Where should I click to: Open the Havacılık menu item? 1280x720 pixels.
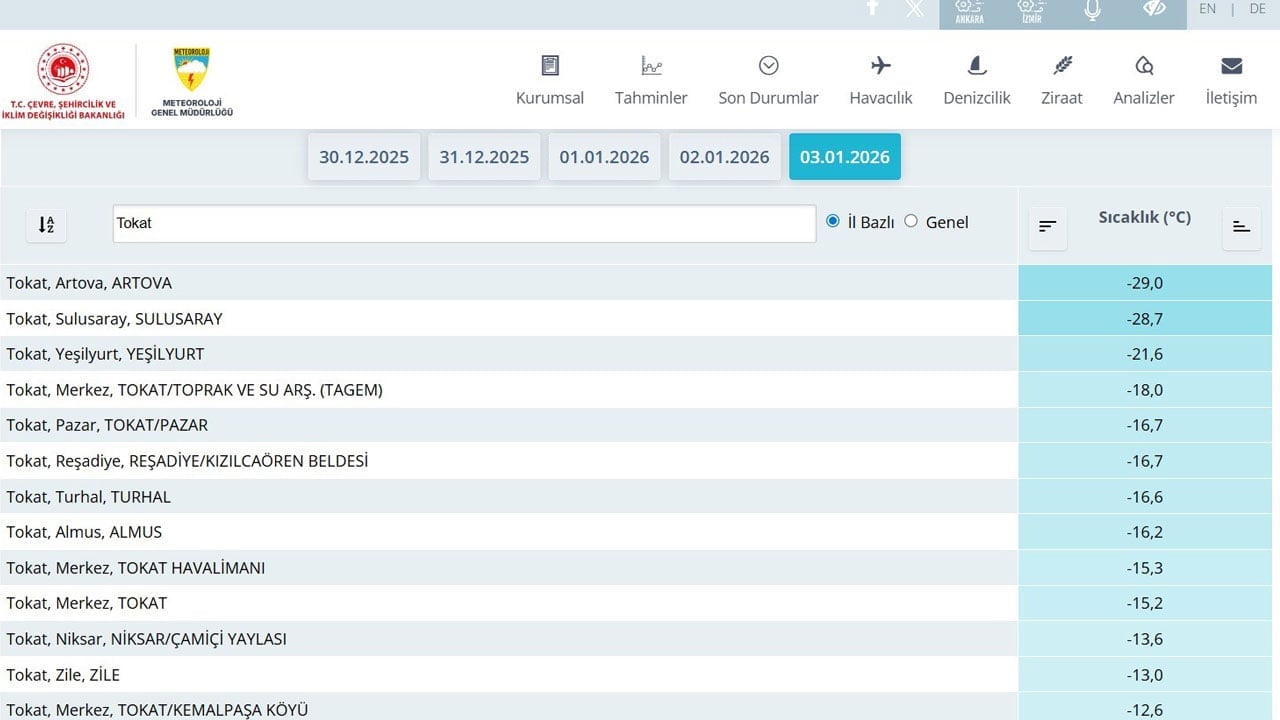click(x=881, y=80)
